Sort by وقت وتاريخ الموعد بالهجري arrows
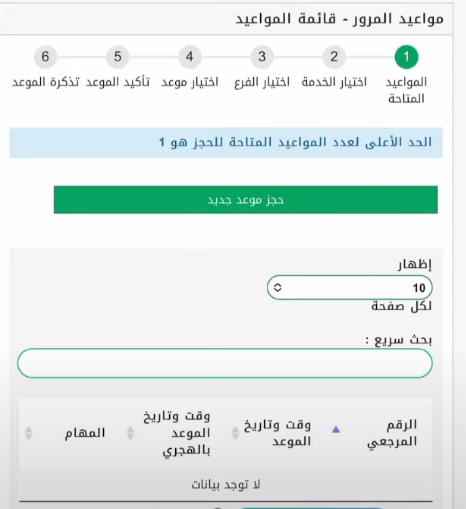466x509 pixels. tap(130, 433)
